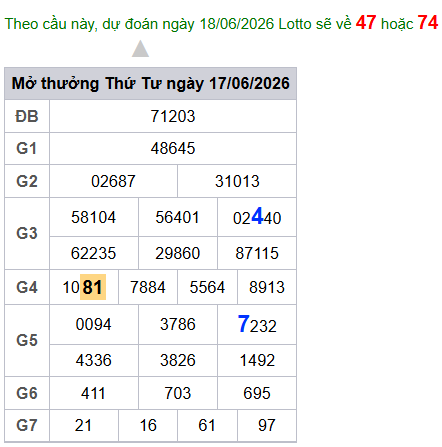Click the red predicted number 74

click(x=428, y=23)
